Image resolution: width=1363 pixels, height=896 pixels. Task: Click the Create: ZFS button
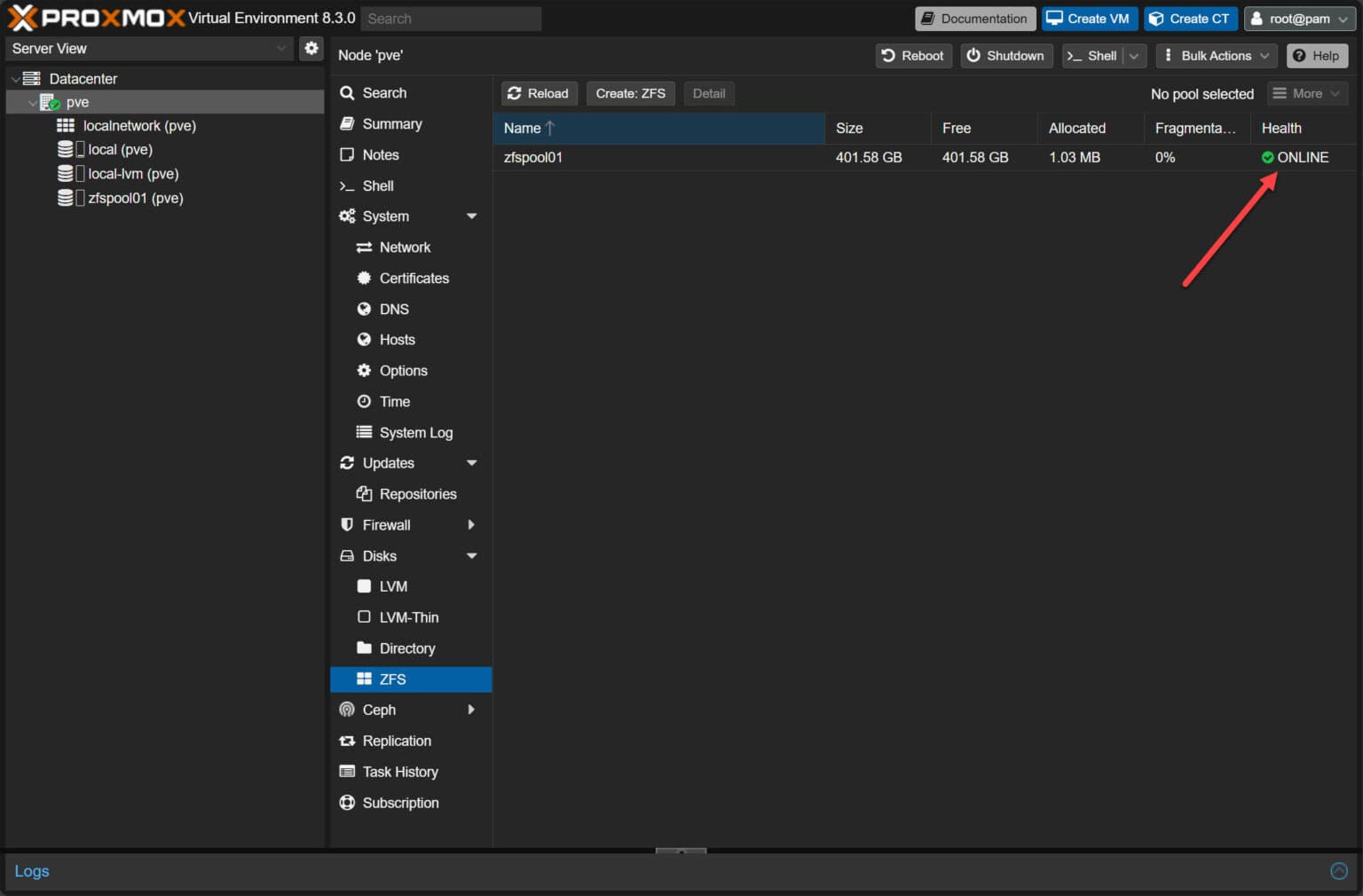[630, 93]
